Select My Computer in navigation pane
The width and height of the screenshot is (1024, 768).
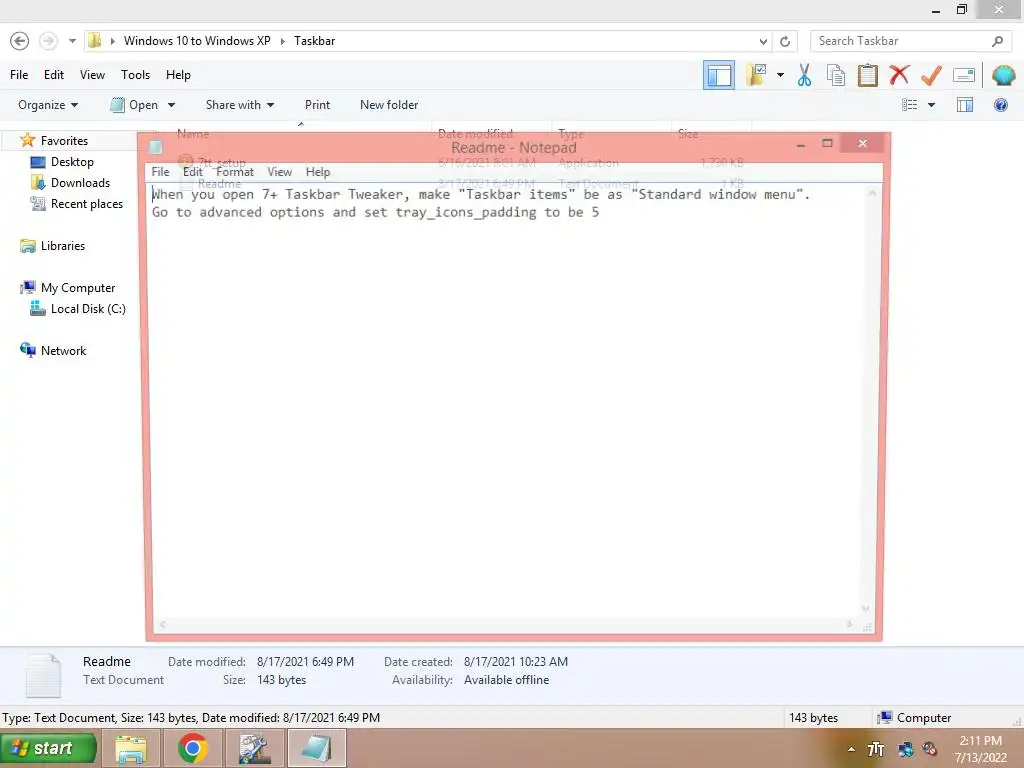coord(78,288)
